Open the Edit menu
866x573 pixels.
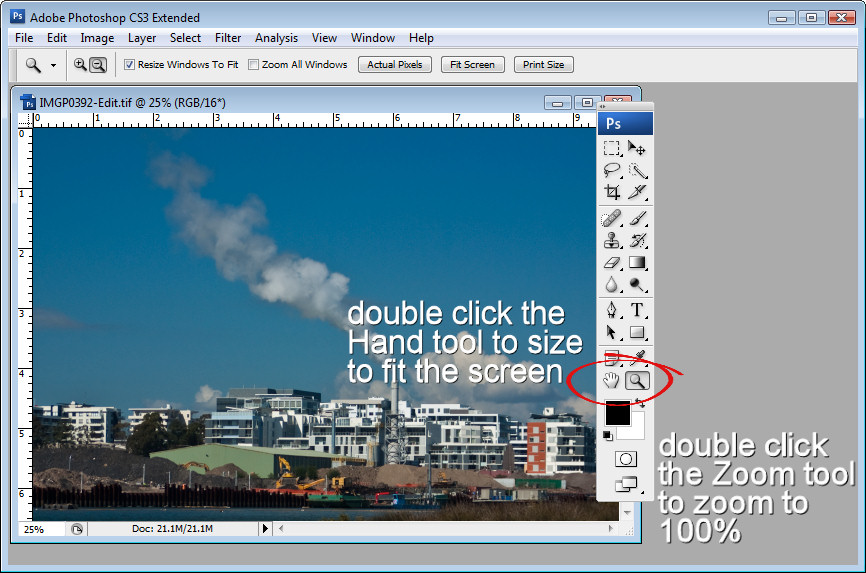tap(57, 38)
